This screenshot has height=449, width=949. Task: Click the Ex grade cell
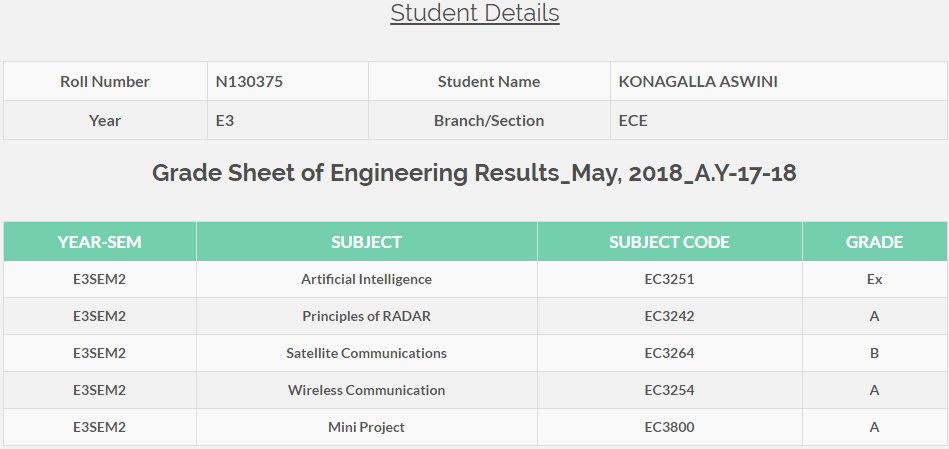coord(875,280)
